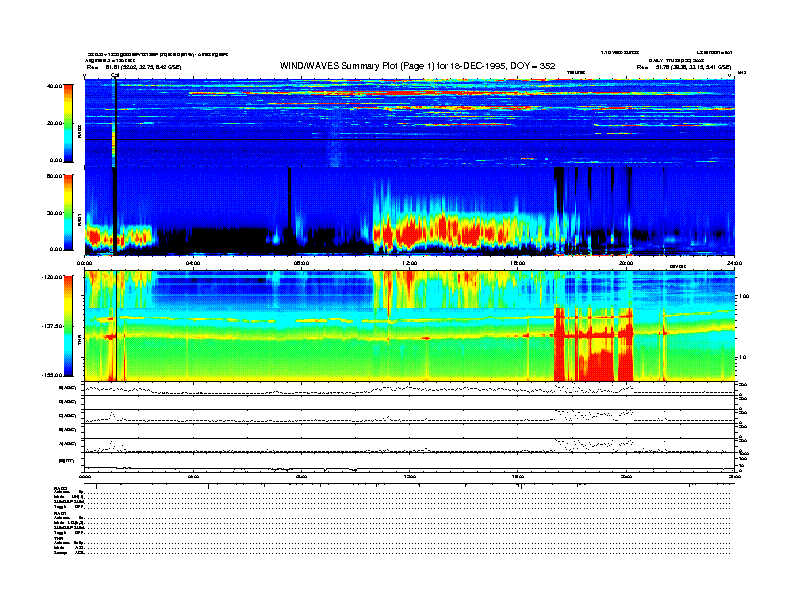Click the 30.00 value on RAD1 scale
The height and width of the screenshot is (612, 792).
(54, 213)
